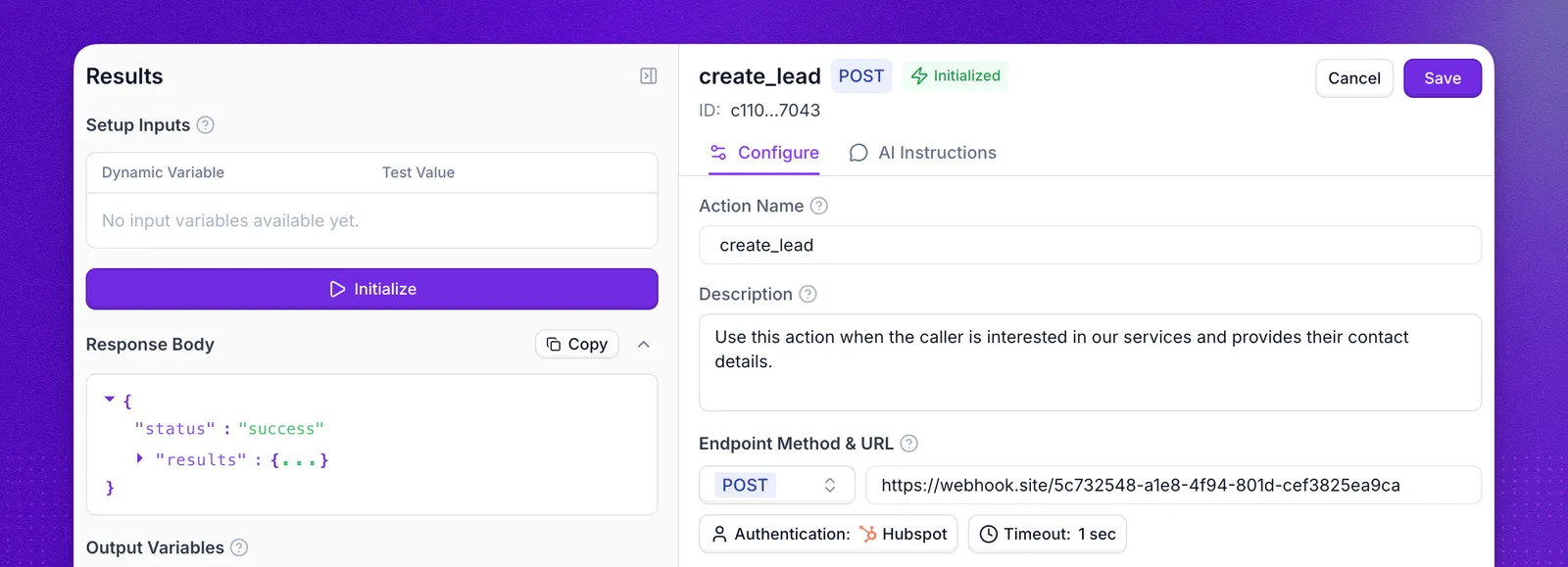Click the "success" status value
The image size is (1568, 567).
point(281,429)
